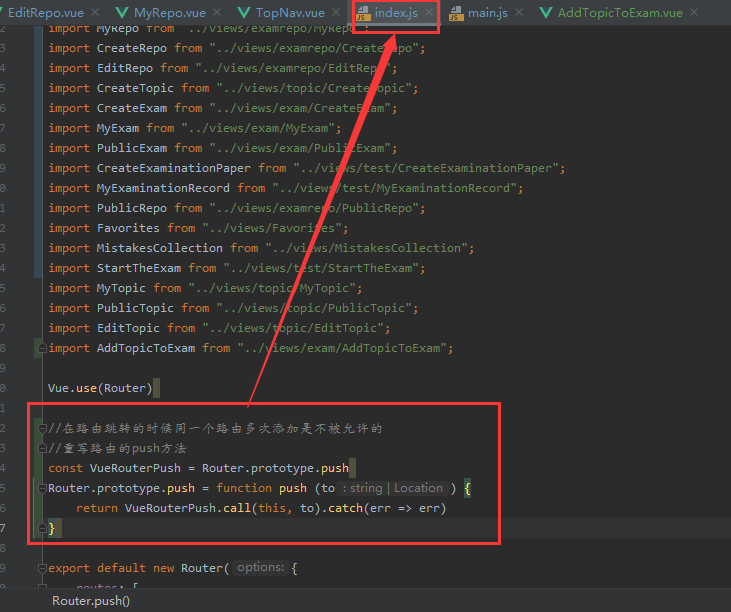Click the 'export default' keywords
The height and width of the screenshot is (612, 731).
click(x=97, y=568)
